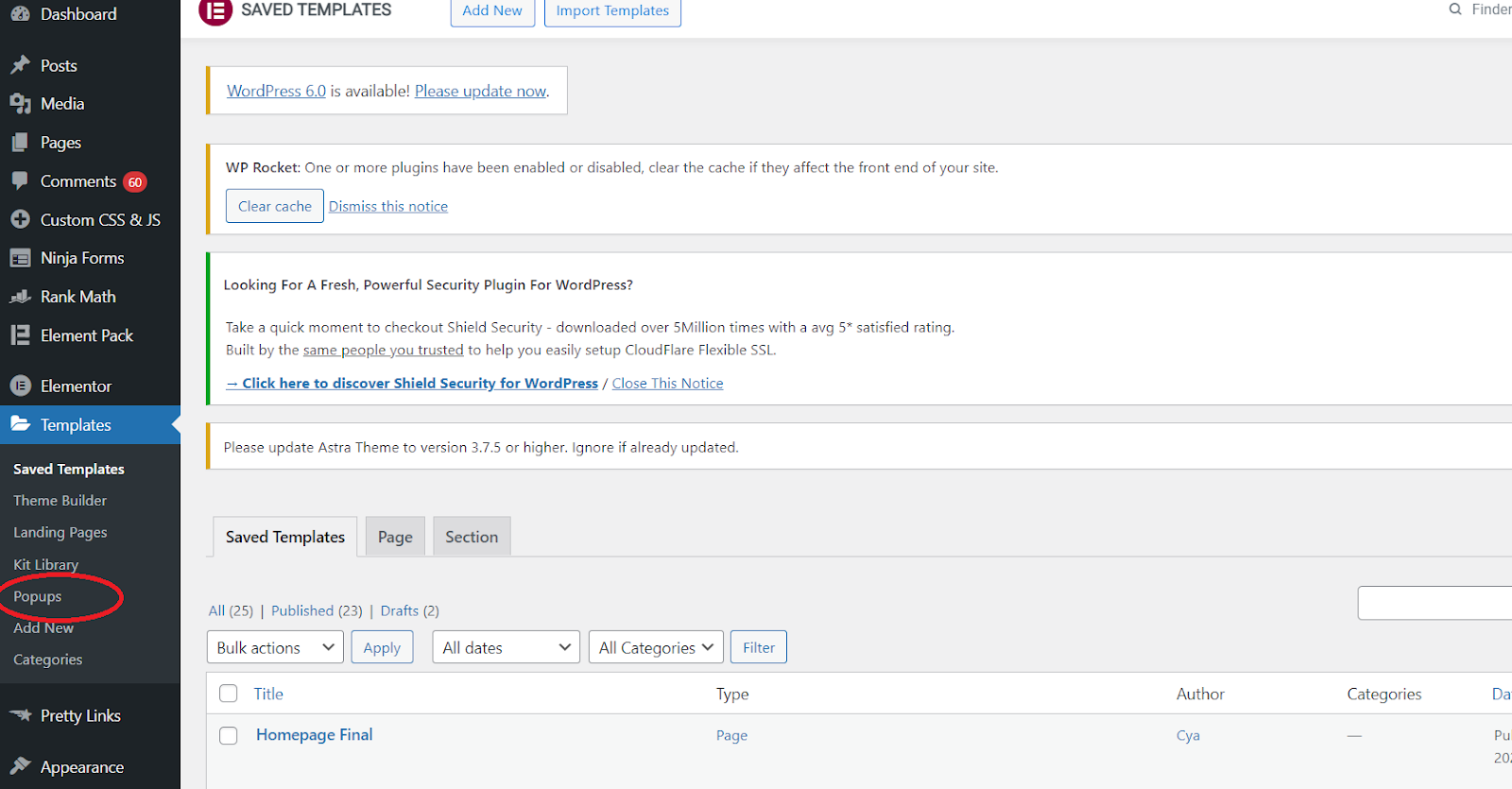Viewport: 1512px width, 789px height.
Task: Click the Add New button at top
Action: coord(492,10)
